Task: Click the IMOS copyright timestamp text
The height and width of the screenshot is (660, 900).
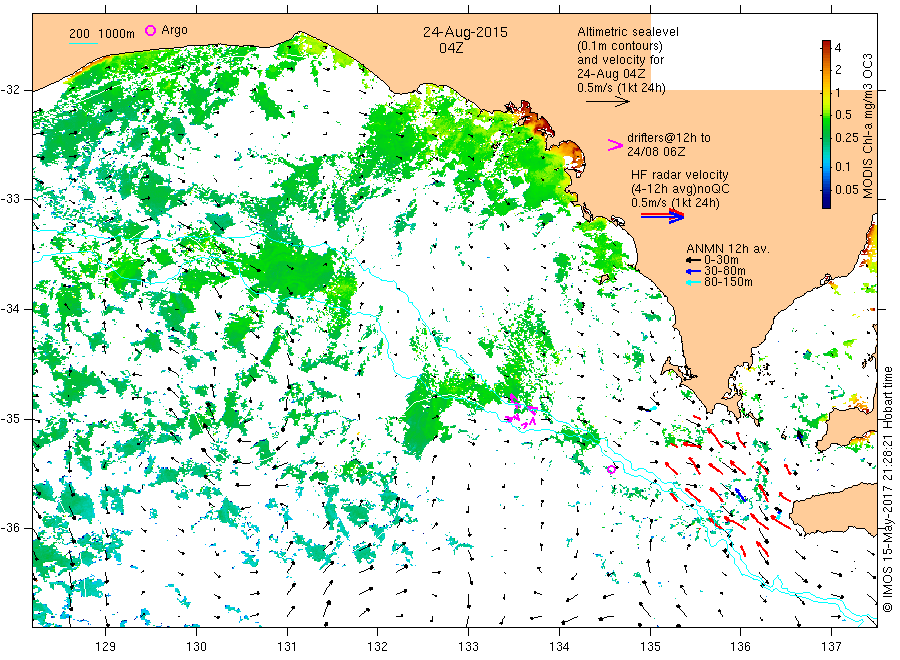Action: [x=887, y=488]
